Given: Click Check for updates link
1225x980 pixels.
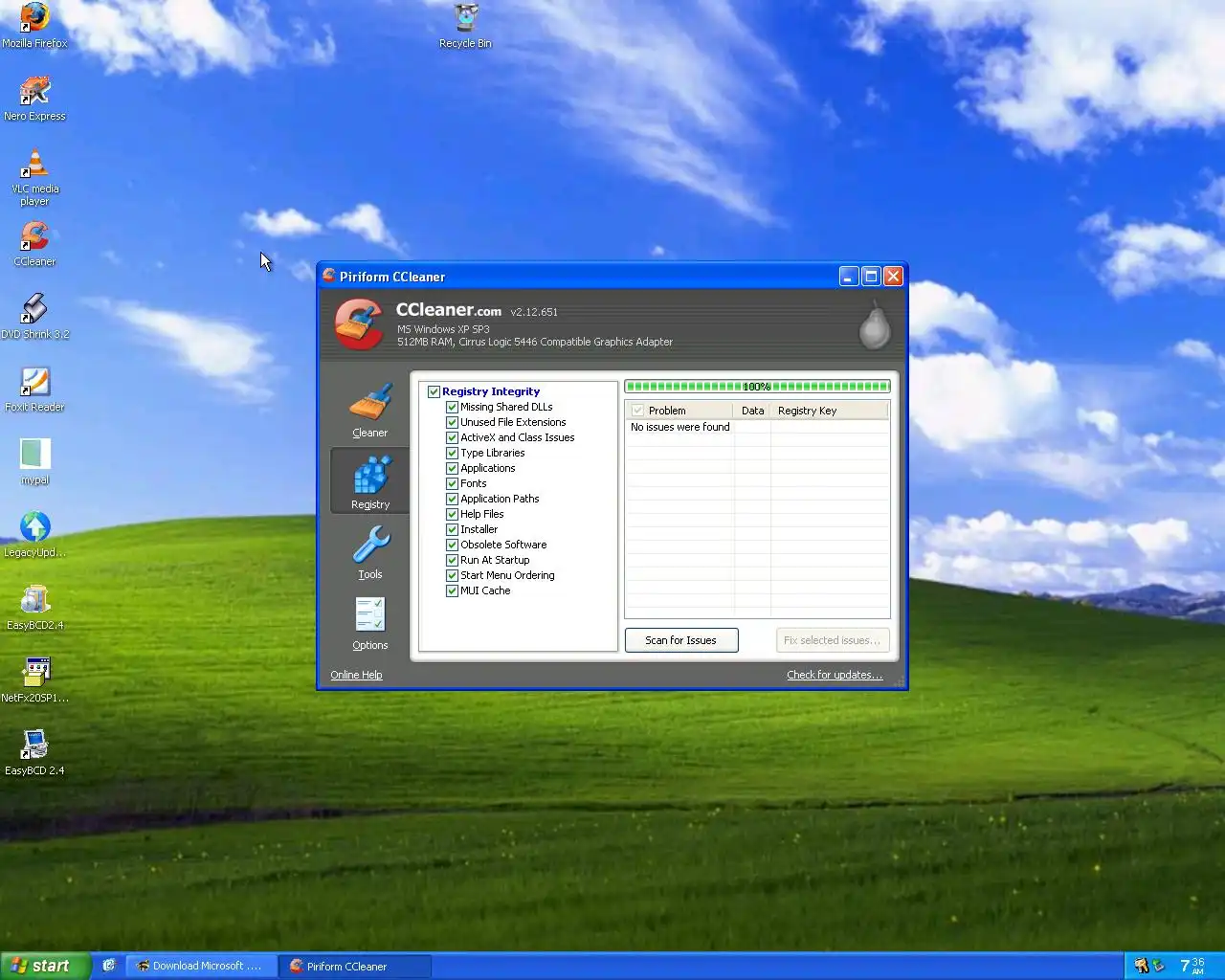Looking at the screenshot, I should (x=835, y=675).
